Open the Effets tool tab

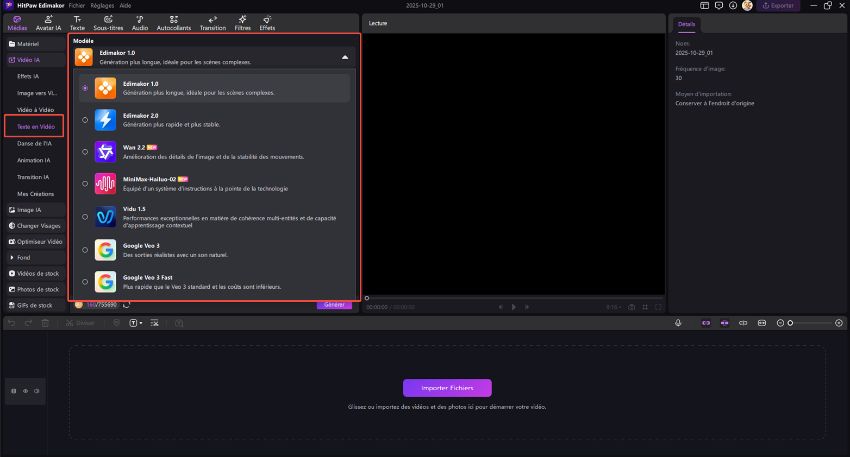267,23
